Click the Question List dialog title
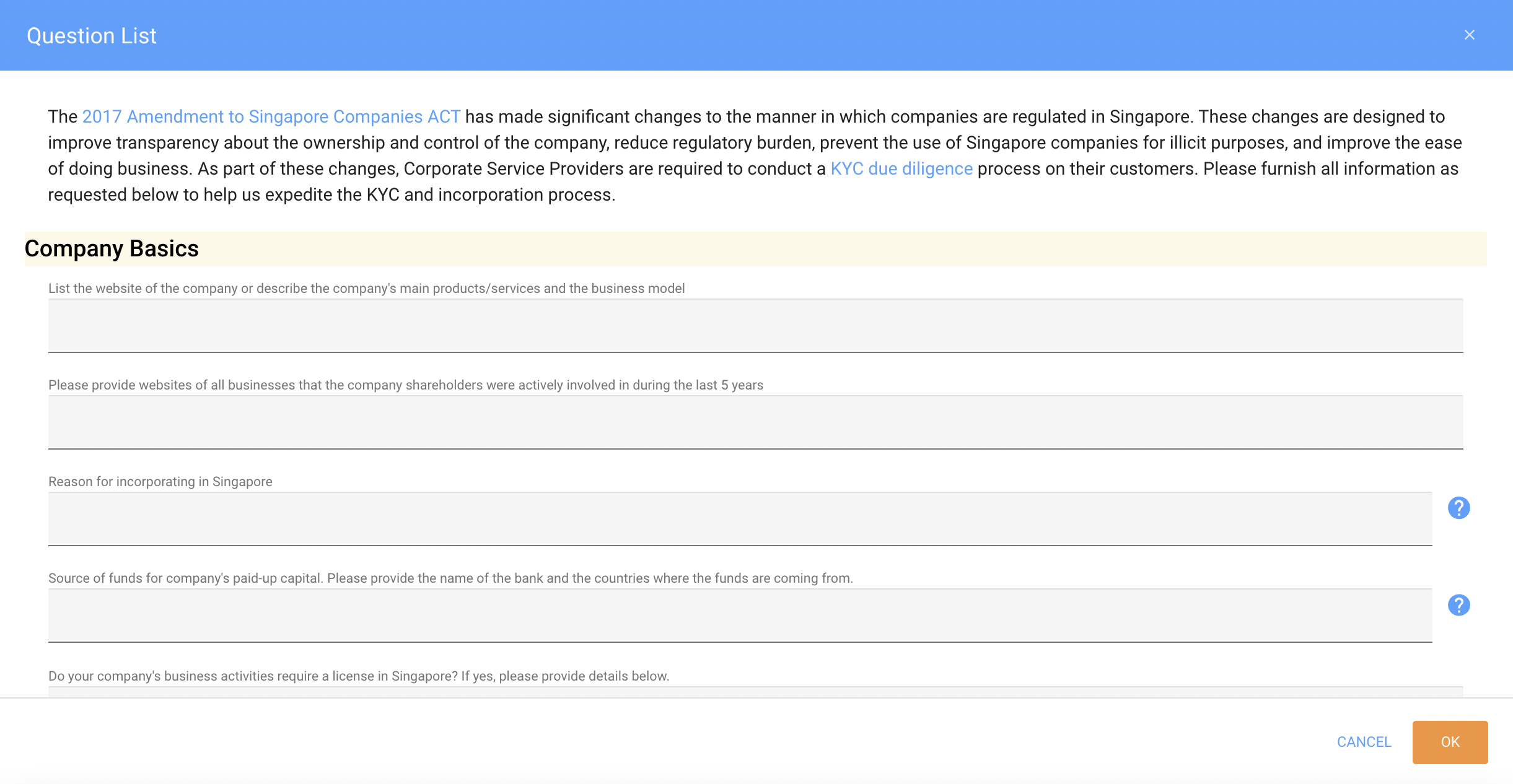 pos(92,36)
